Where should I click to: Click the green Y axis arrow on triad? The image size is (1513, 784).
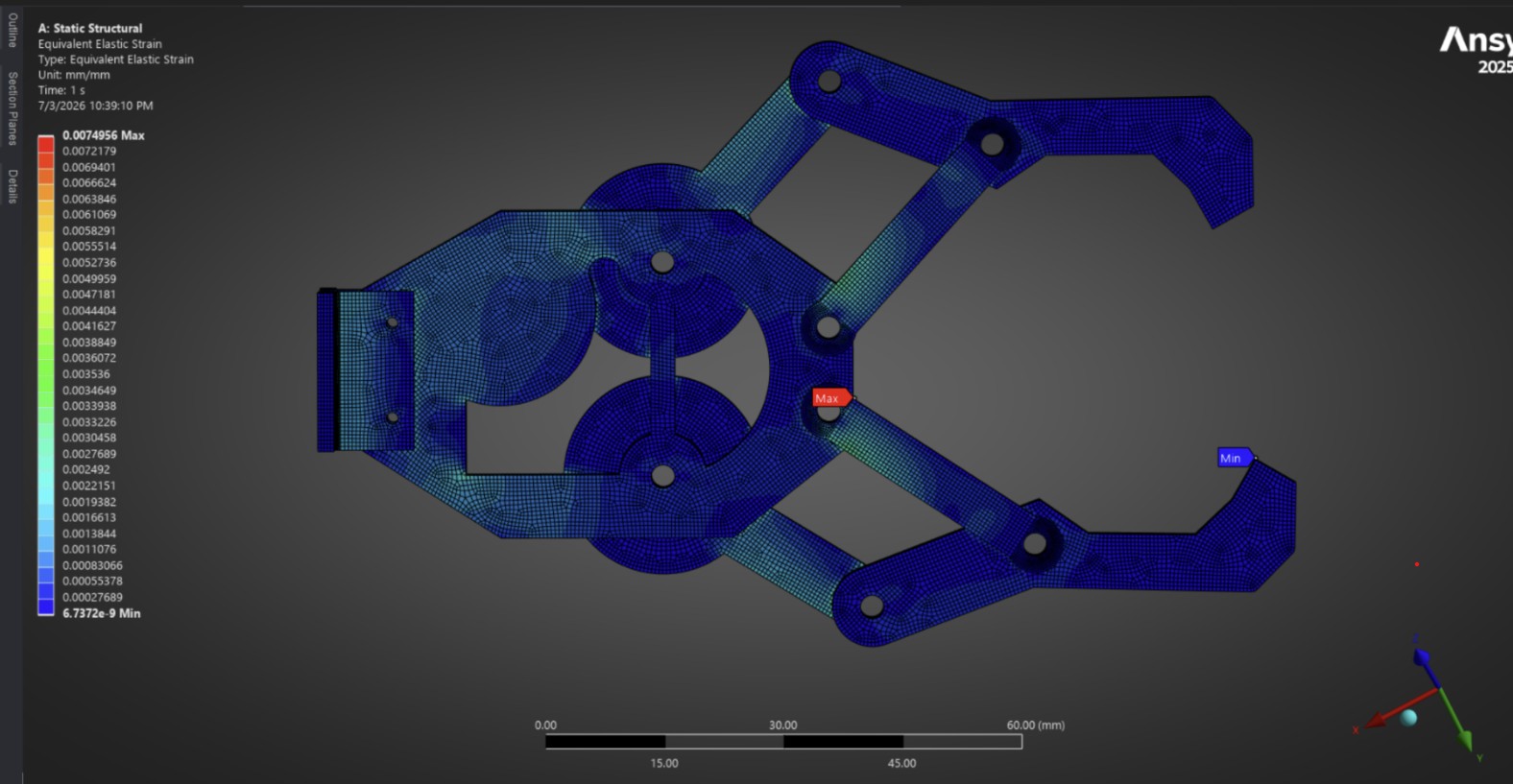click(x=1456, y=722)
